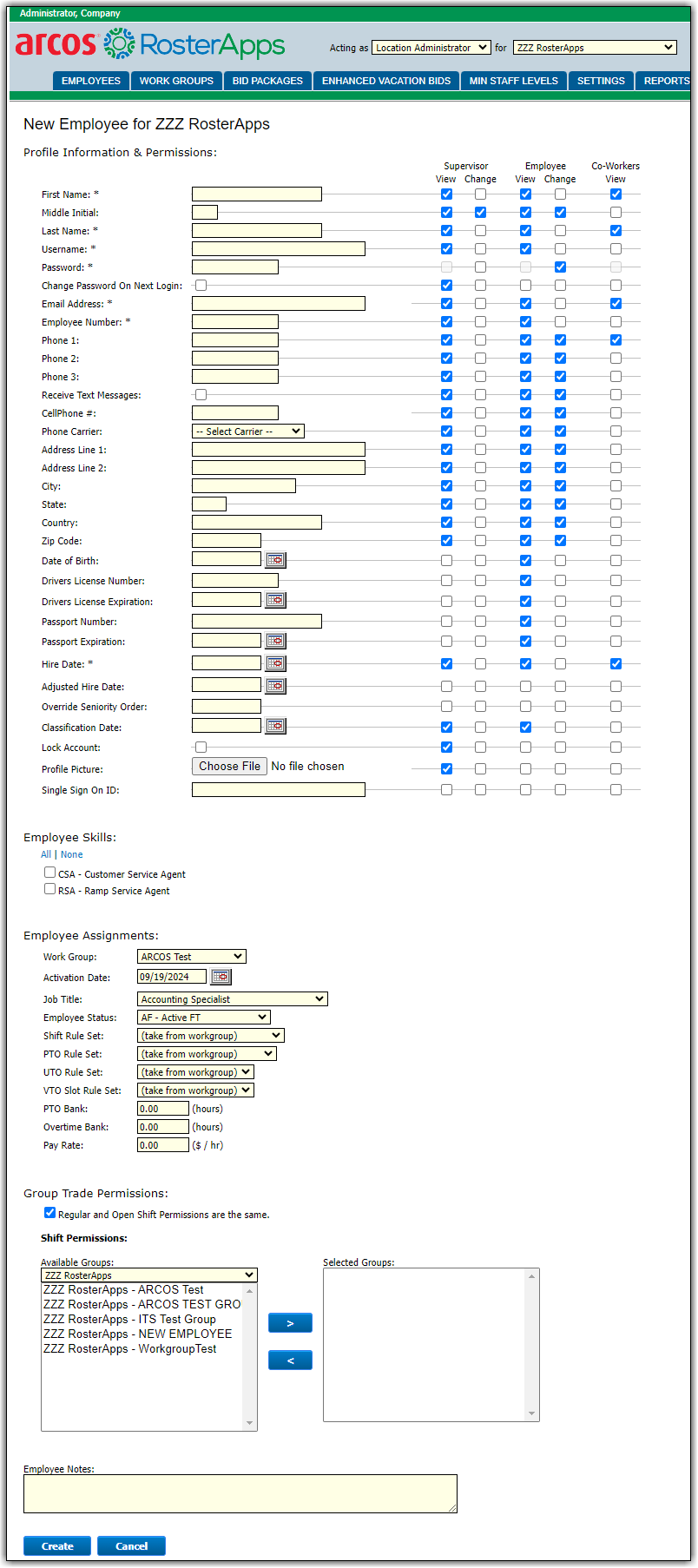
Task: Click into the Employee Notes text area
Action: click(x=240, y=1493)
